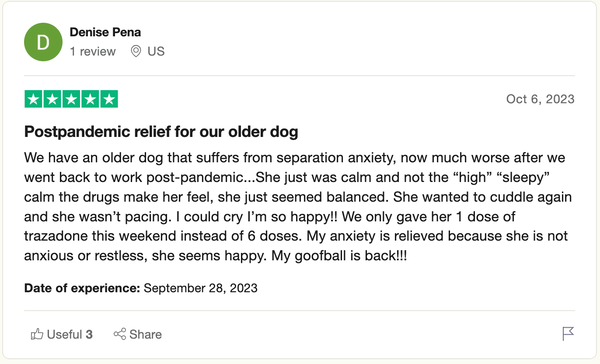Click the third green star

71,99
